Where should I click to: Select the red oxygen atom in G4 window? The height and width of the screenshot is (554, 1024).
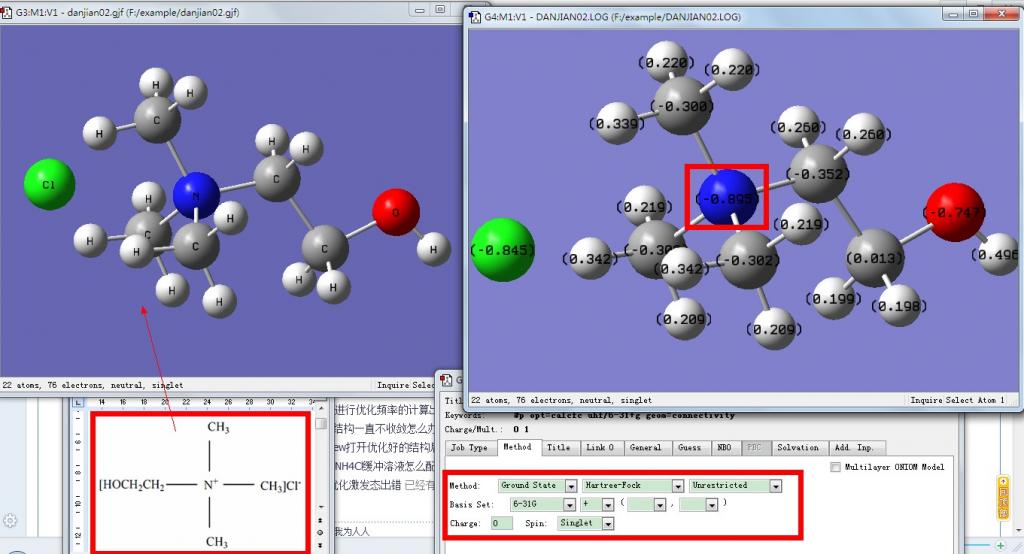click(955, 212)
